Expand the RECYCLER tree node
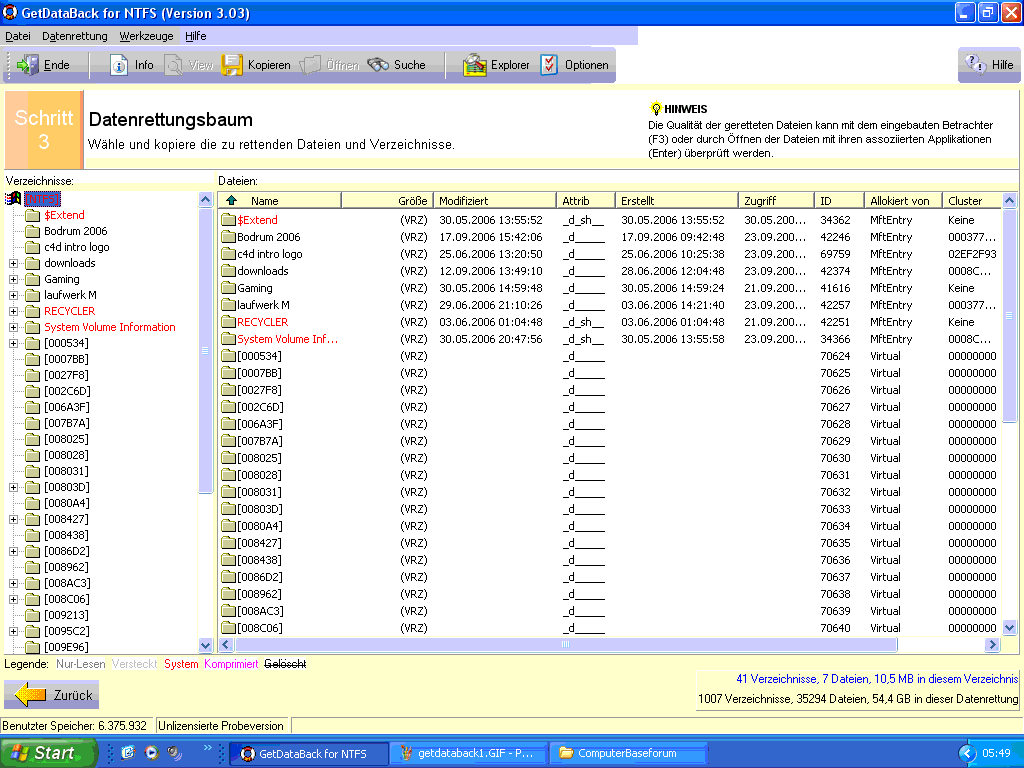Viewport: 1024px width, 768px height. (13, 312)
